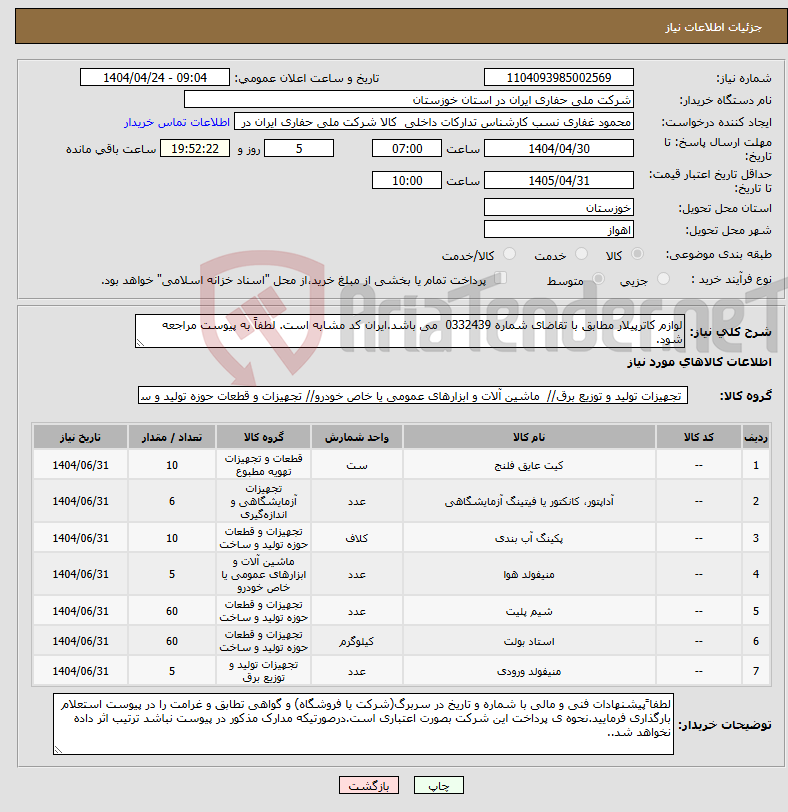The height and width of the screenshot is (812, 788).
Task: Click item name استاد بولت
Action: coord(529,641)
